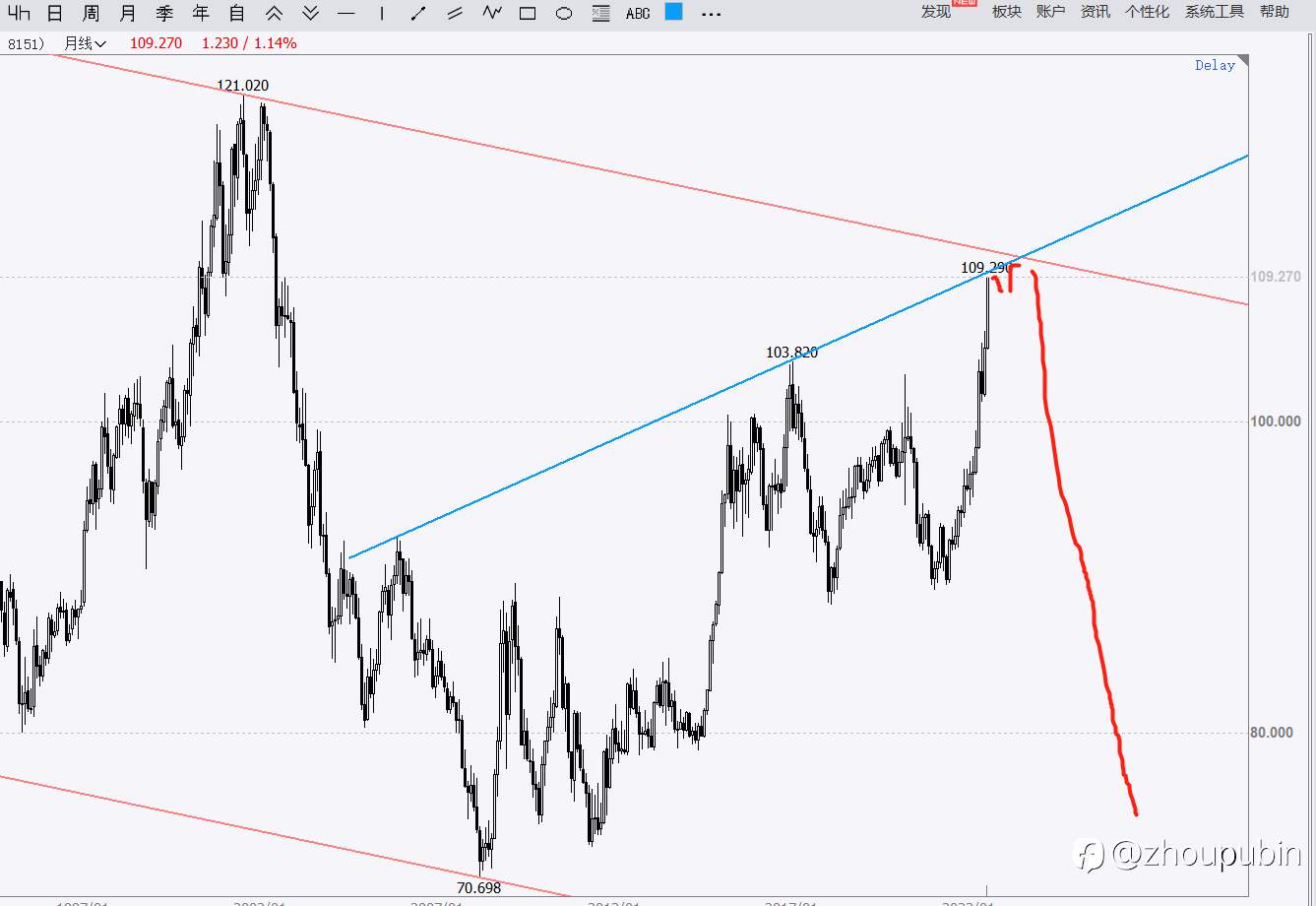Select the ellipse drawing tool
This screenshot has width=1316, height=906.
(564, 14)
